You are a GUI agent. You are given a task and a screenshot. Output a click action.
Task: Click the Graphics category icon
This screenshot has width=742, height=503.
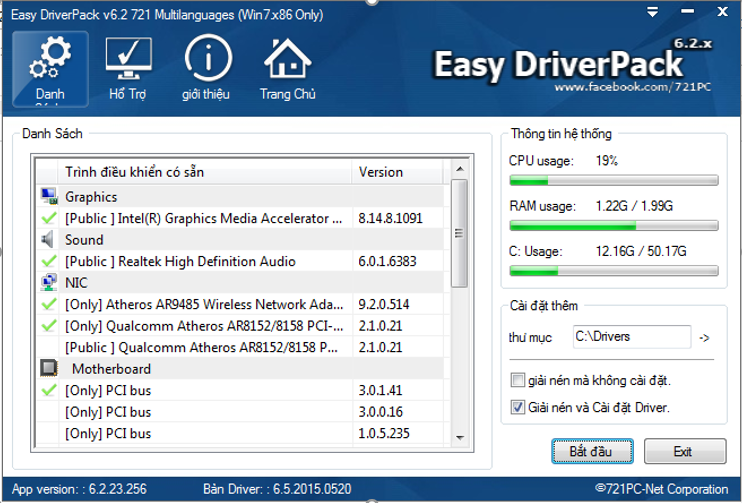pos(49,196)
